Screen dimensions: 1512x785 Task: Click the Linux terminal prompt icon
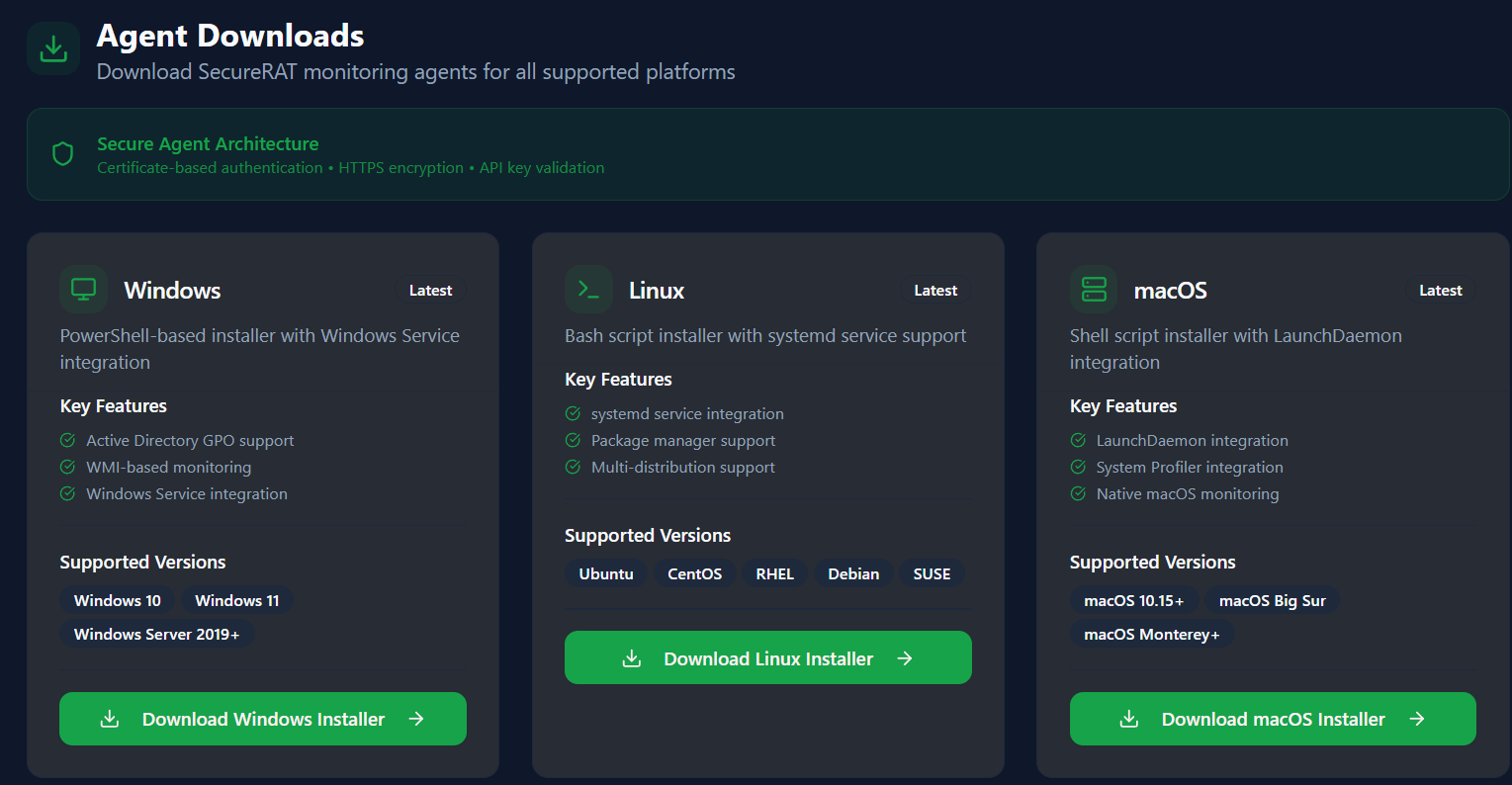(588, 290)
